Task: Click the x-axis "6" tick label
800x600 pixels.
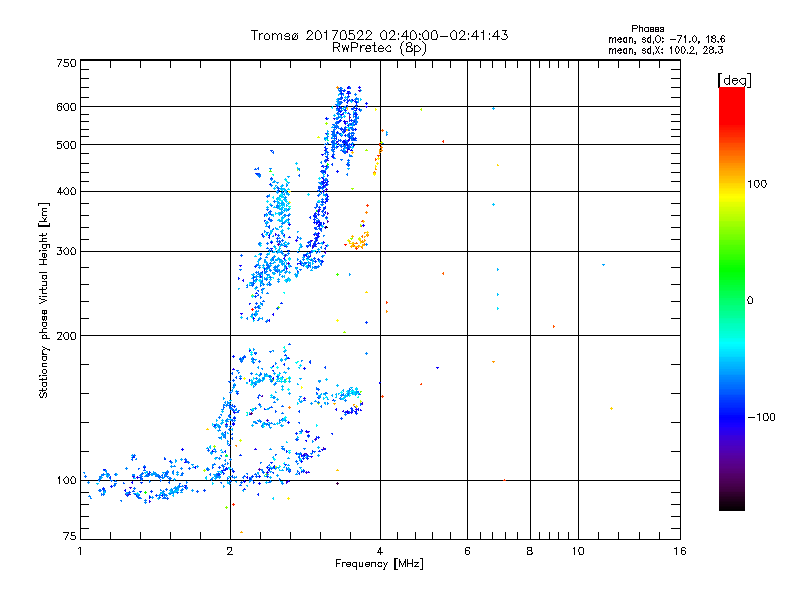Action: (x=467, y=551)
